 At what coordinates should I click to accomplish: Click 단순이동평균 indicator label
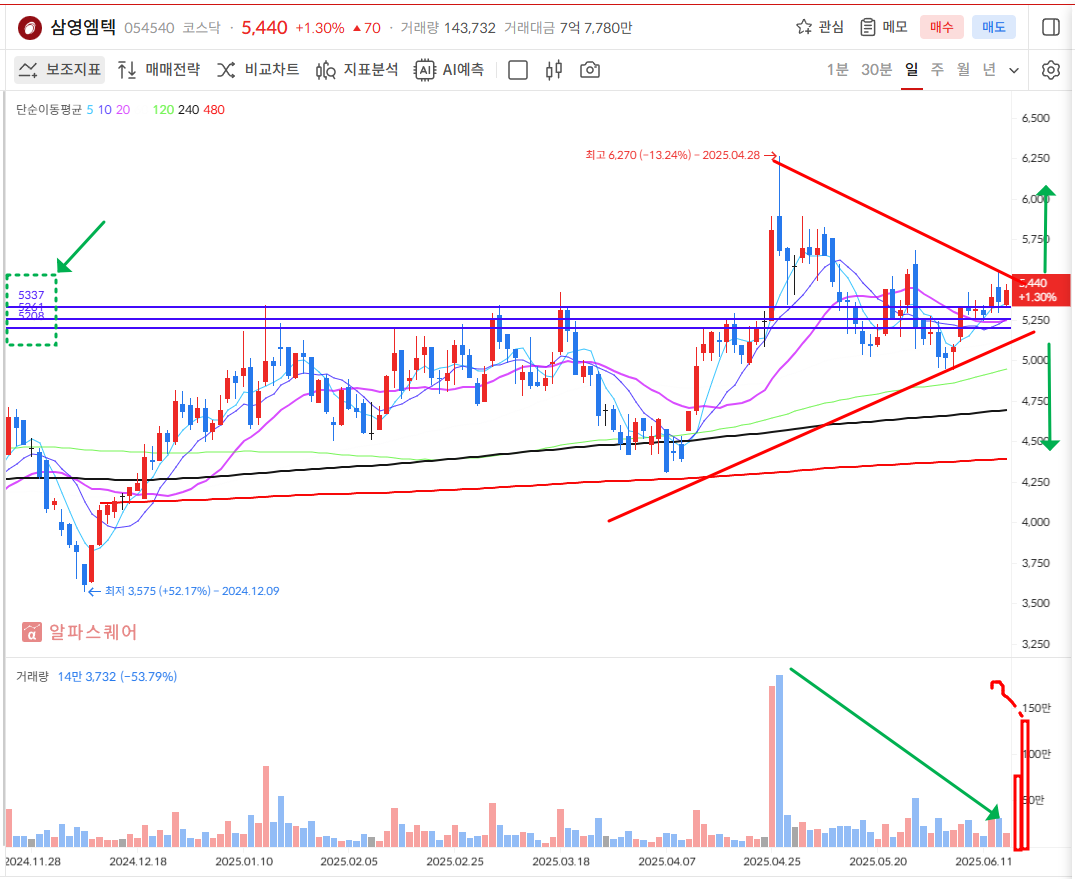pyautogui.click(x=49, y=110)
